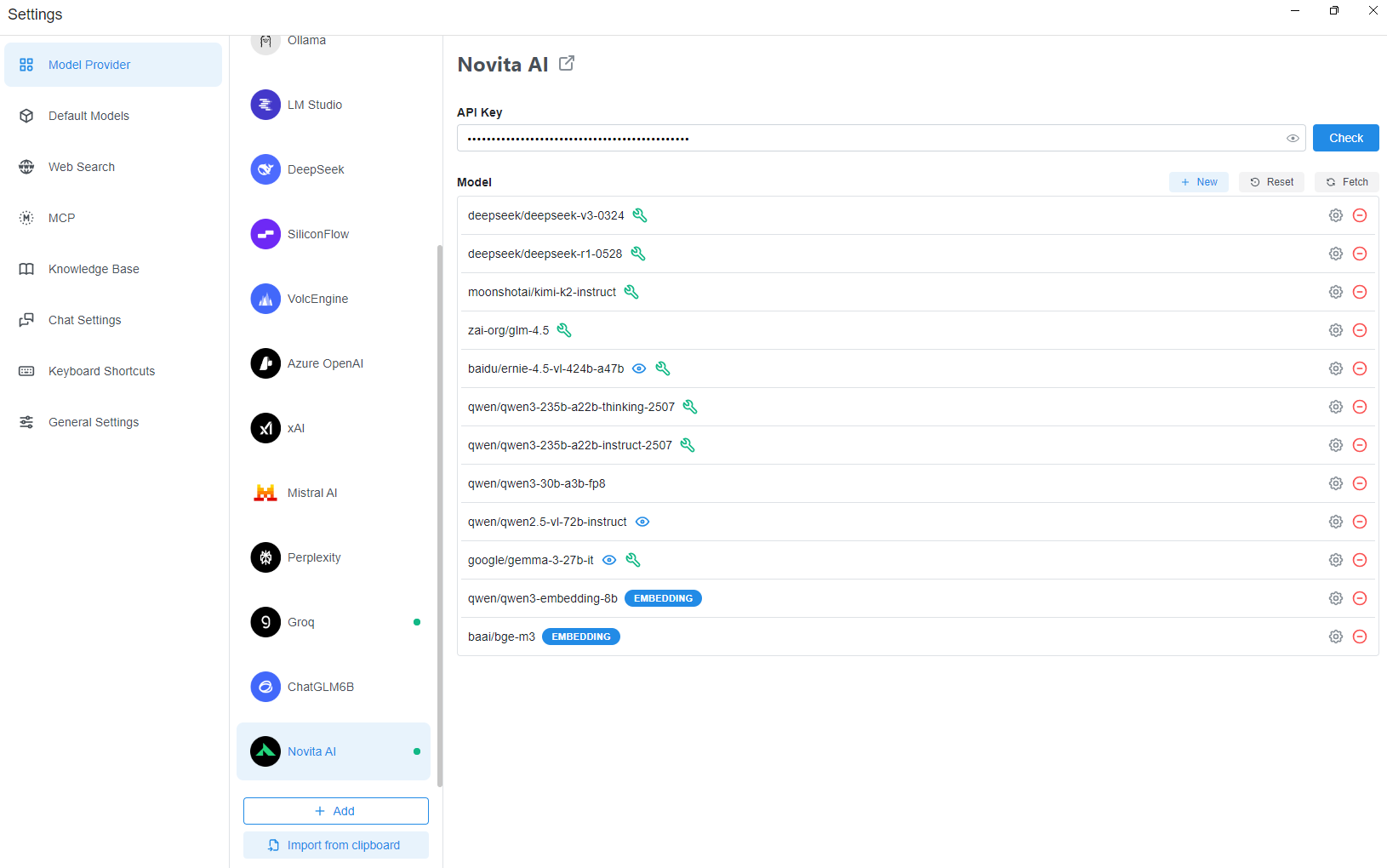Viewport: 1387px width, 868px height.
Task: Open MCP settings section
Action: click(113, 218)
